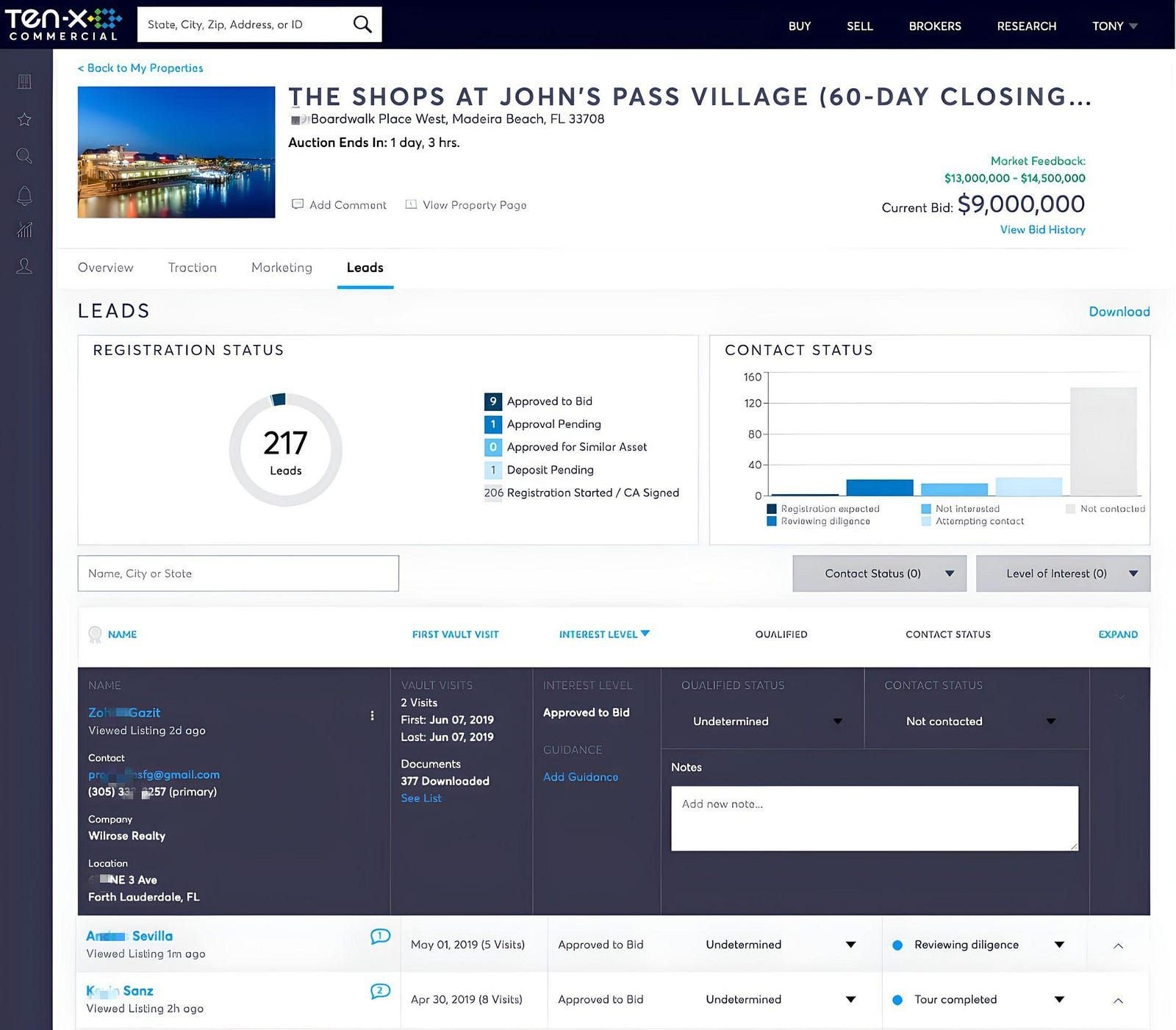Open Level of Interest (0) dropdown
The height and width of the screenshot is (1030, 1176).
[x=1063, y=573]
